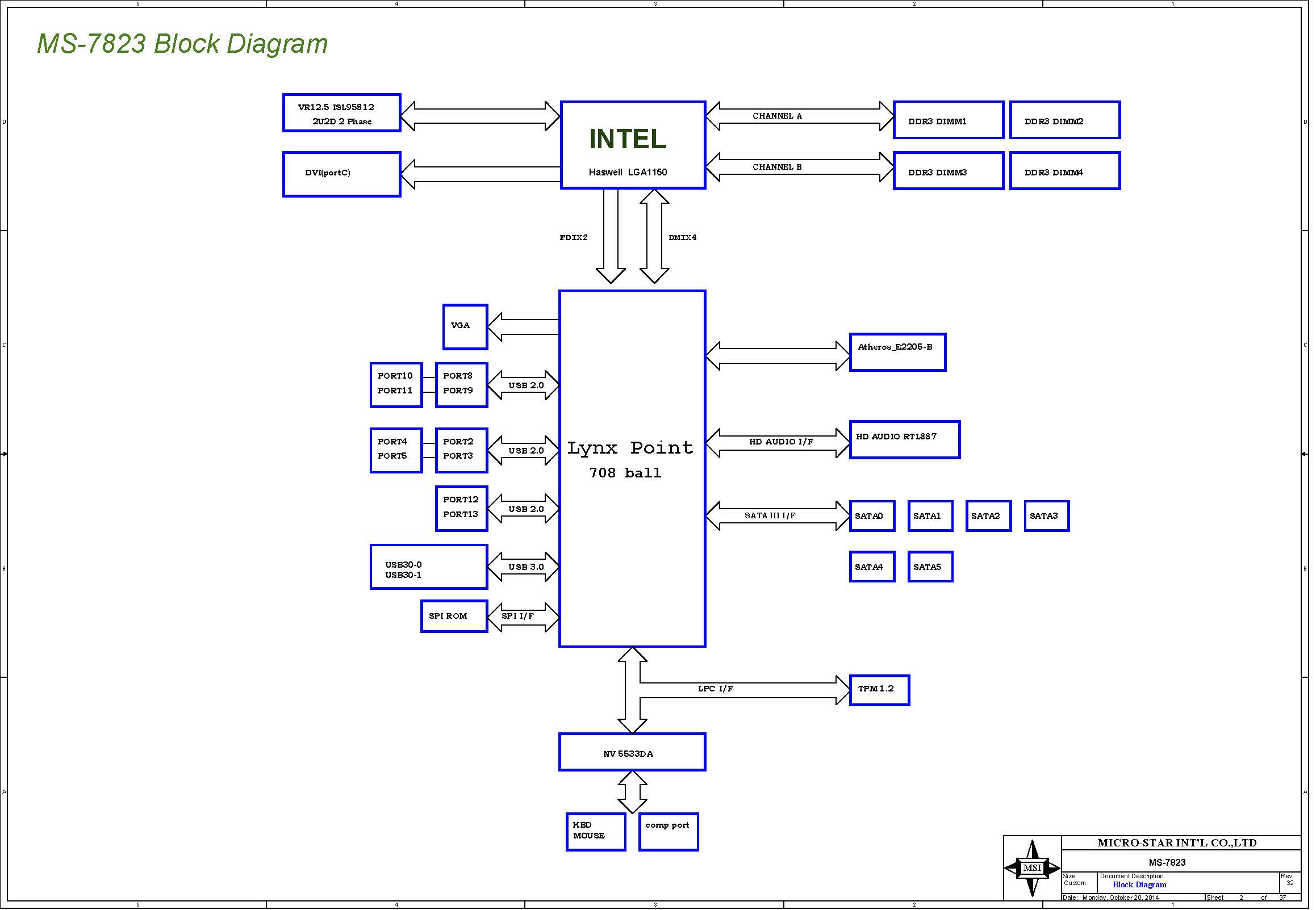Select the SATA4 block
The width and height of the screenshot is (1316, 910).
click(872, 567)
